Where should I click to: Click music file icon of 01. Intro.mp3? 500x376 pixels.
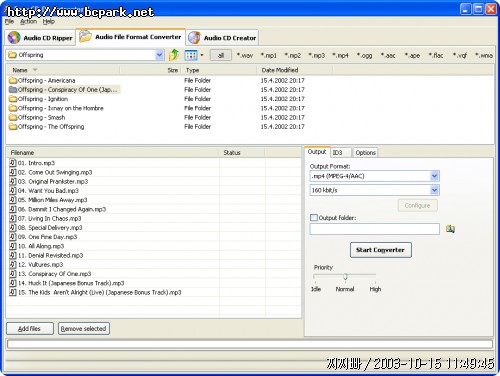(x=13, y=163)
